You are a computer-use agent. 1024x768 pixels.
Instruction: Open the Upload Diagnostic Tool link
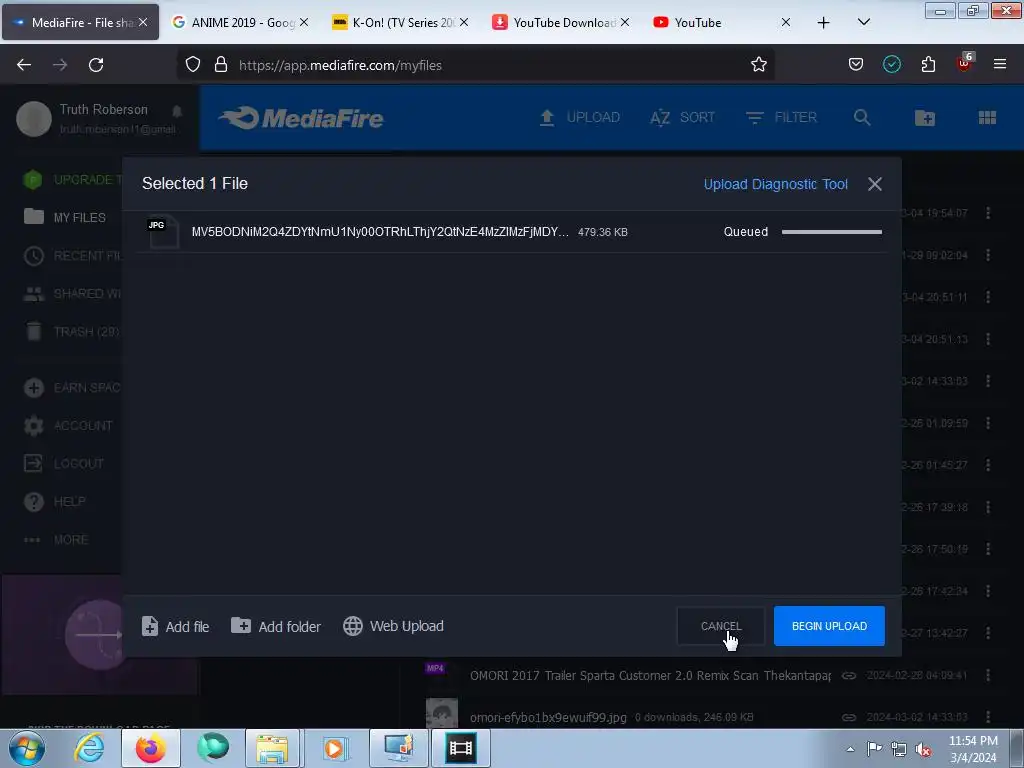(775, 184)
